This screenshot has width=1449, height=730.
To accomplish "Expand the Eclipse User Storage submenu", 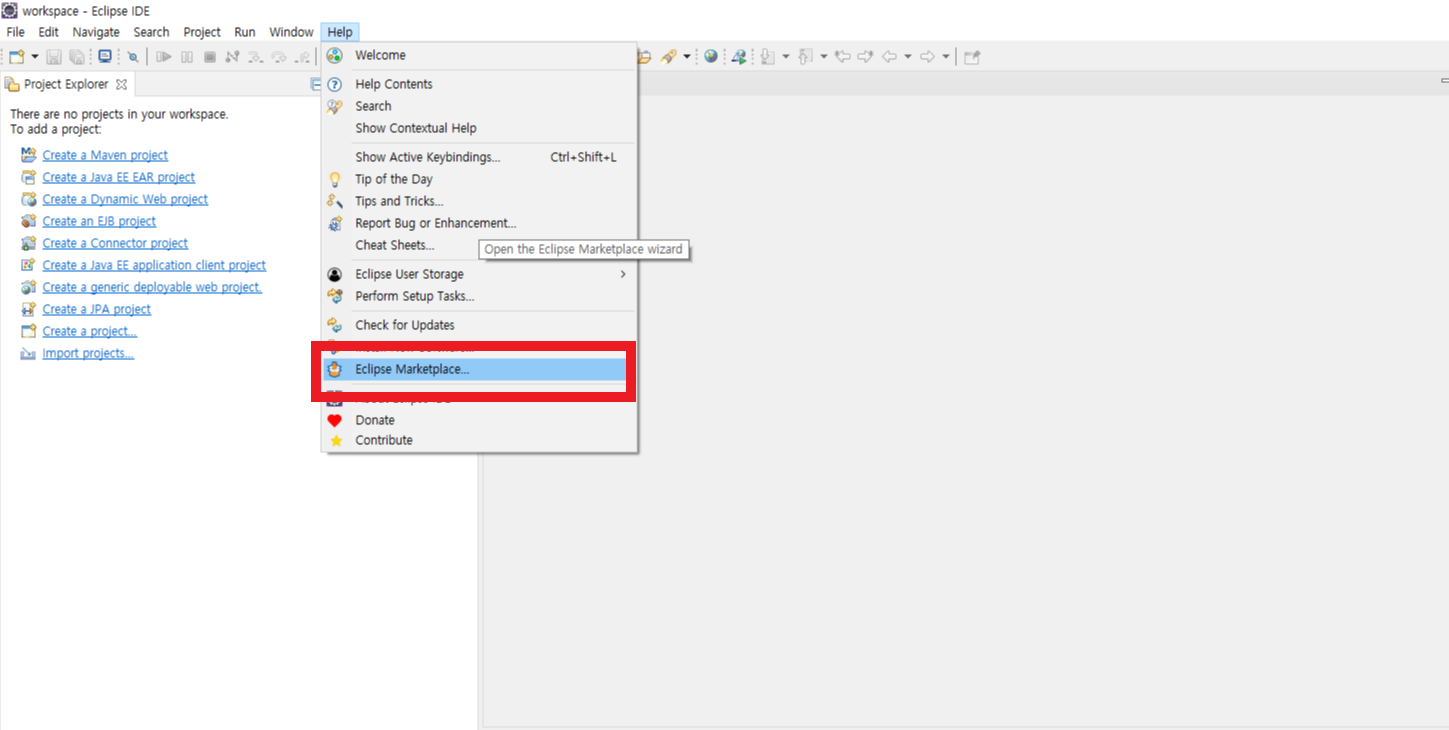I will (479, 274).
